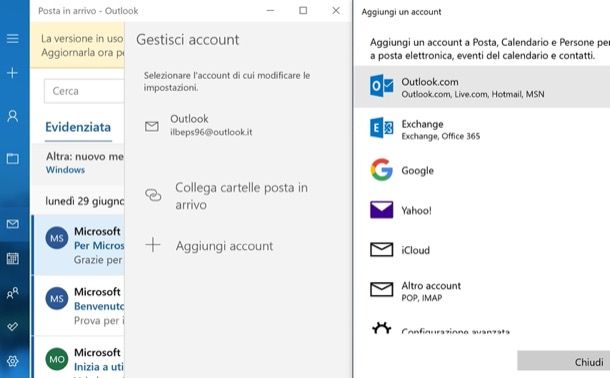Close the Posta in arrivo - Outlook window

point(336,10)
